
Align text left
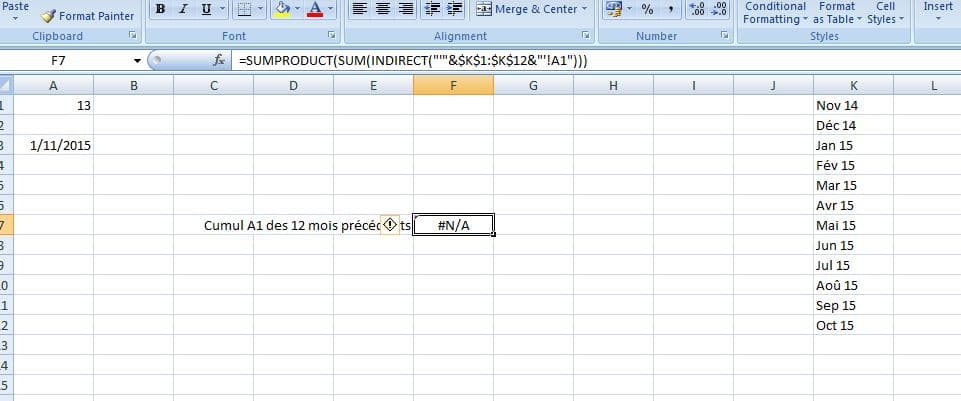click(360, 9)
